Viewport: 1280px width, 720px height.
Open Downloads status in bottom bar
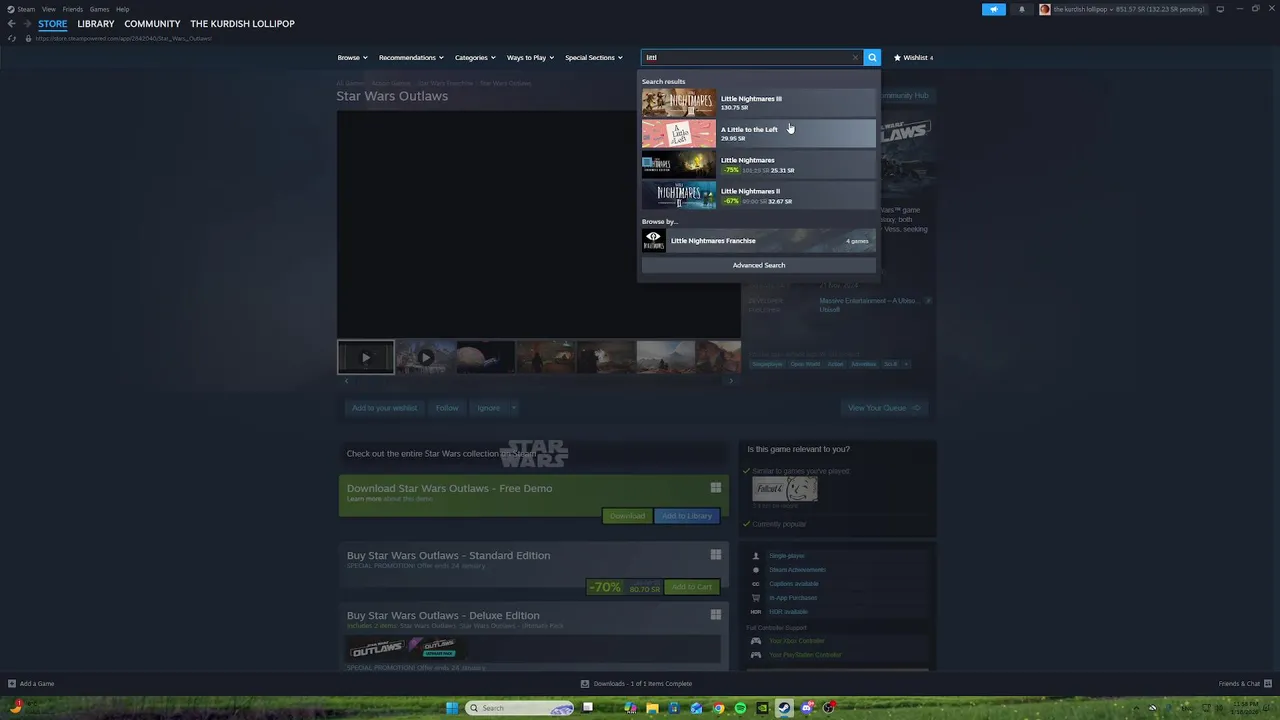(x=637, y=684)
